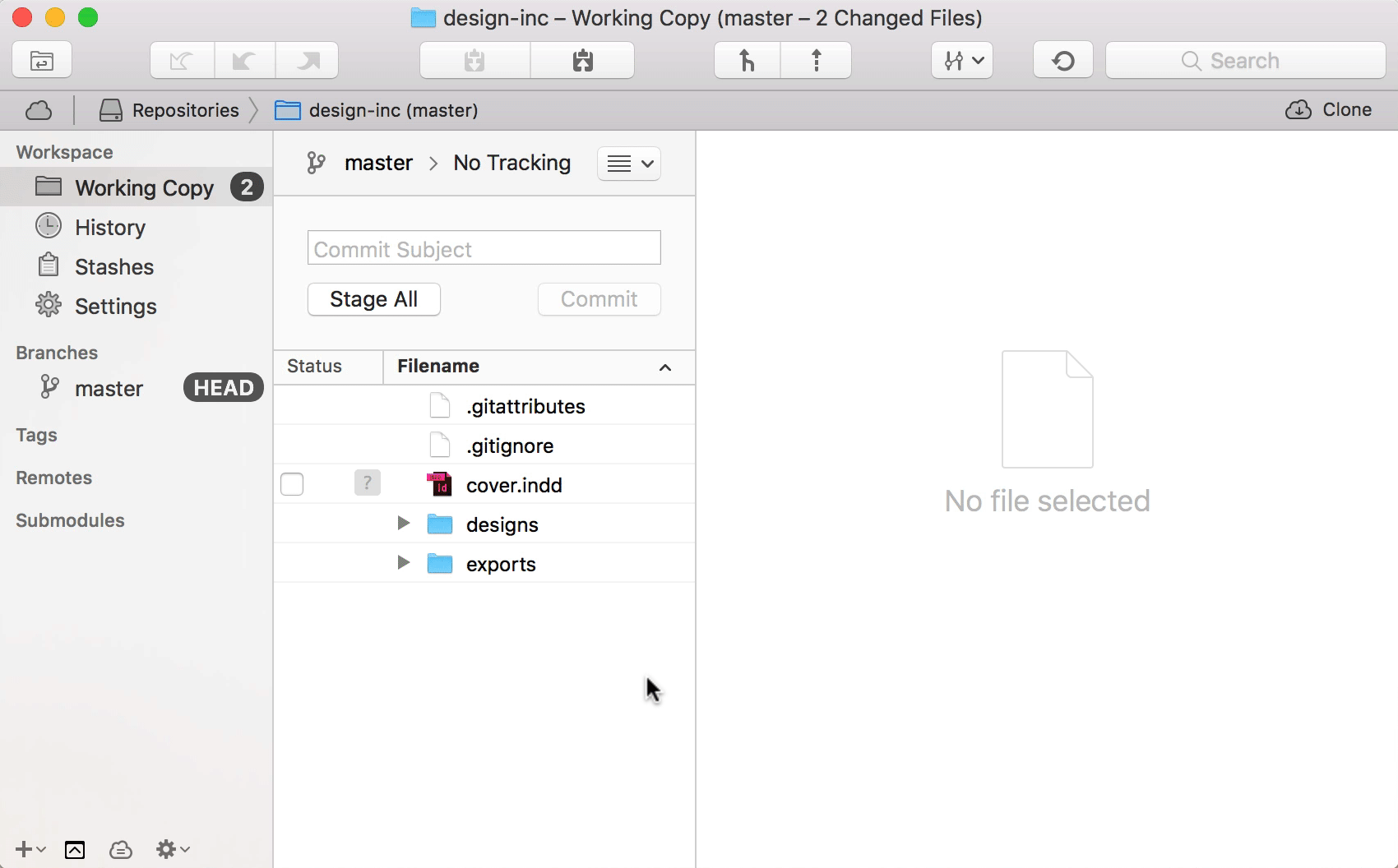Click the cloud services icon in path bar
This screenshot has width=1398, height=868.
click(39, 110)
